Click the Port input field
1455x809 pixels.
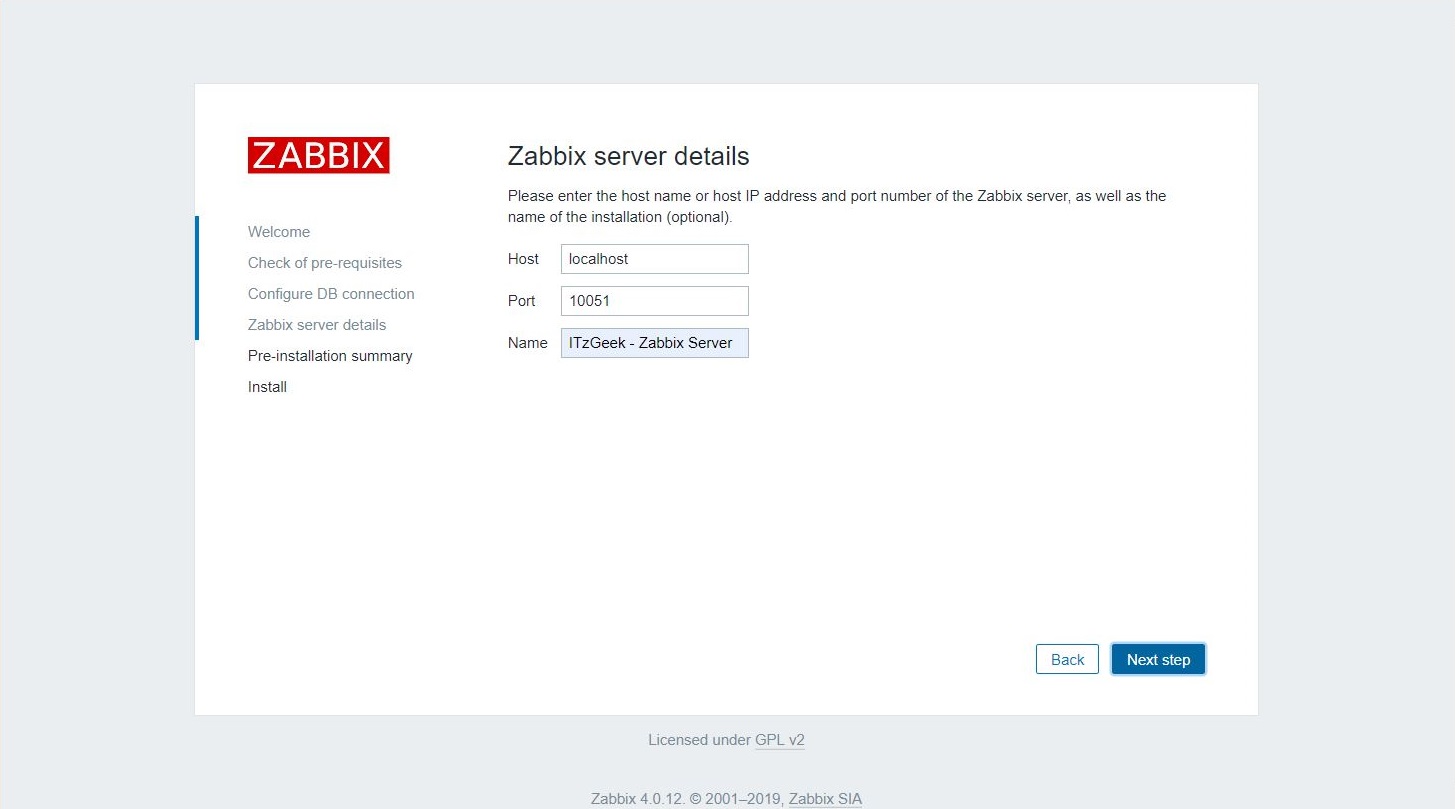click(655, 301)
